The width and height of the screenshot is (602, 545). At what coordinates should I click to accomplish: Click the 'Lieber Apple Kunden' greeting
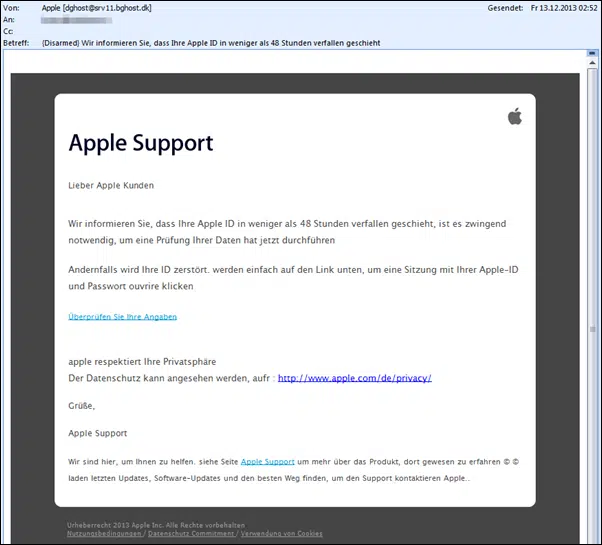tap(111, 185)
